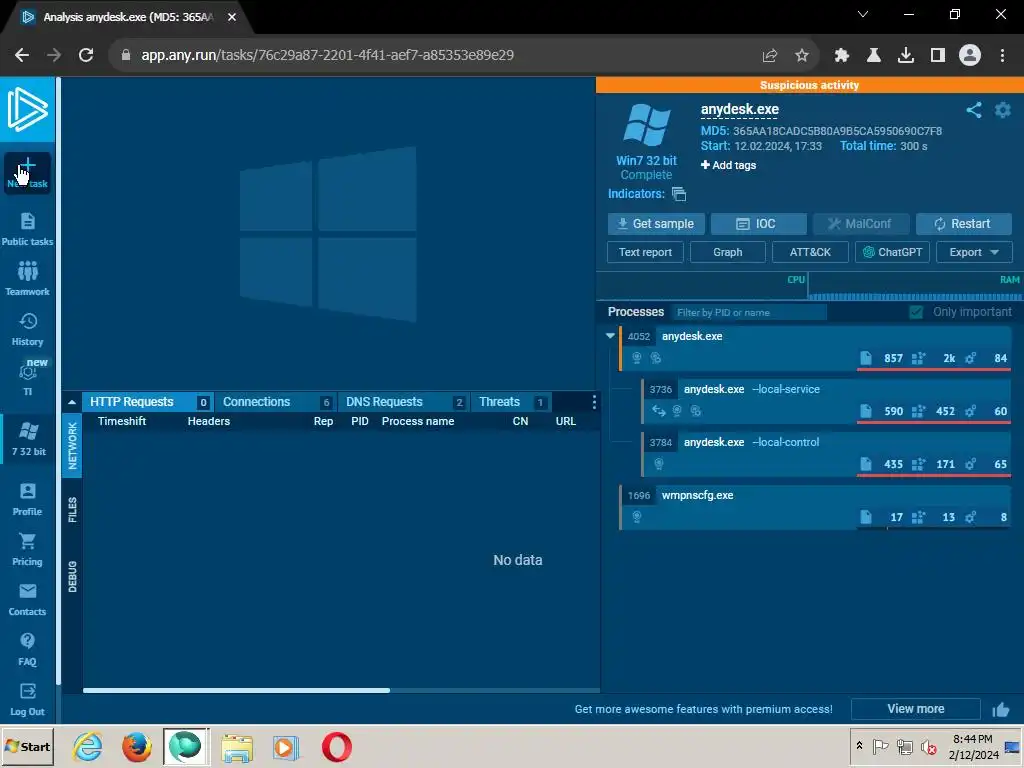Open FAQ page
The width and height of the screenshot is (1024, 768).
[27, 649]
